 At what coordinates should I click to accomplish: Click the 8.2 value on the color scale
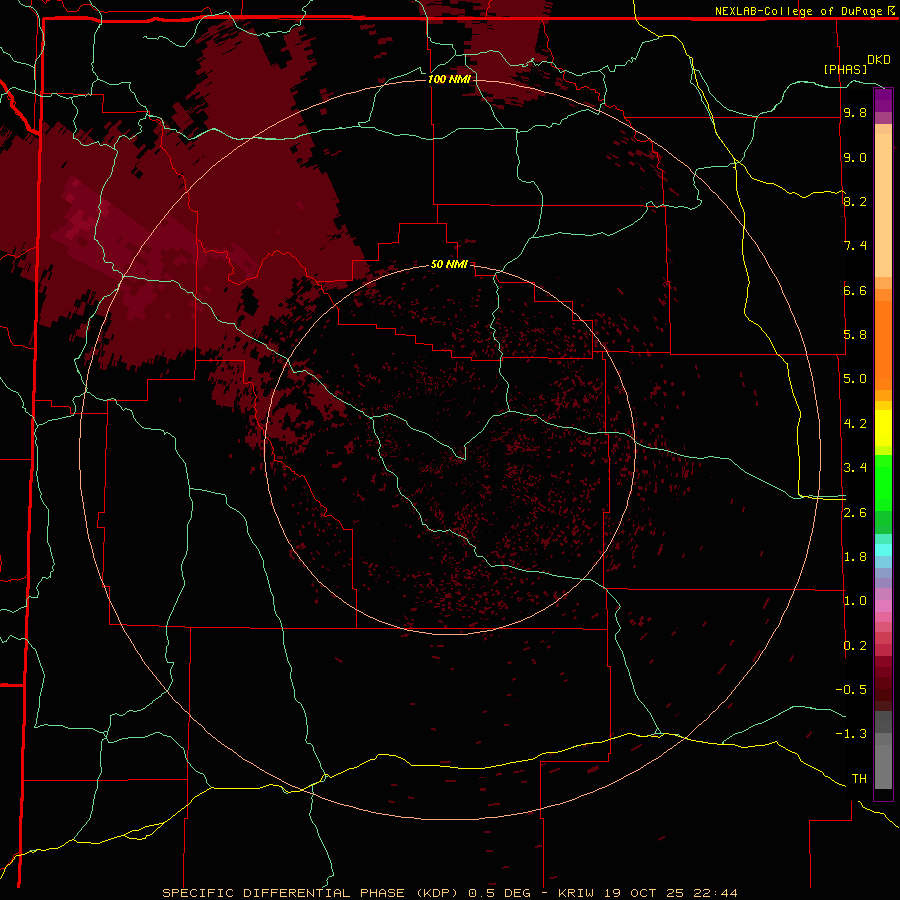(x=855, y=201)
